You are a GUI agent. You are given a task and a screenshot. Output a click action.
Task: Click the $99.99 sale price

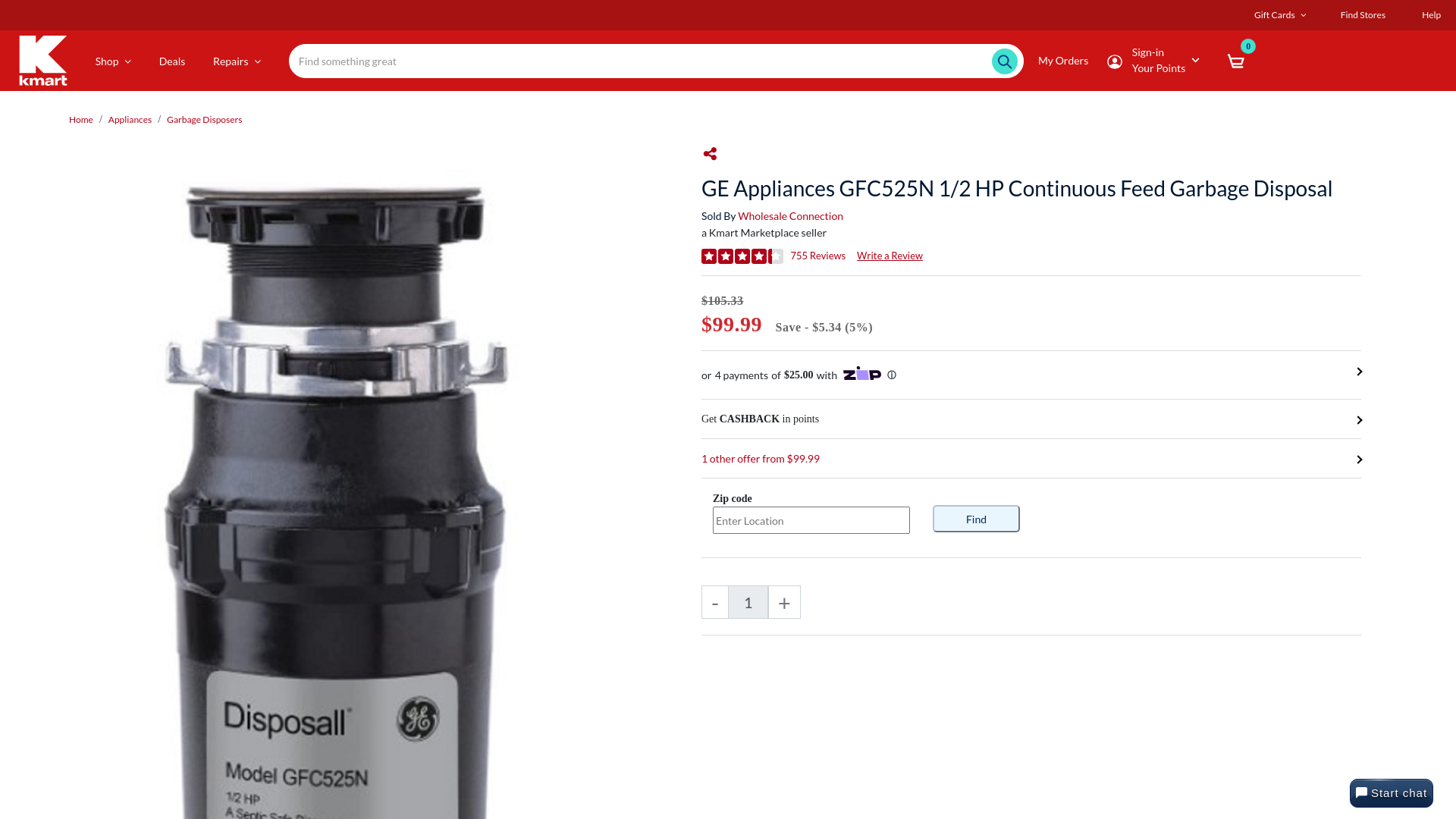click(731, 325)
